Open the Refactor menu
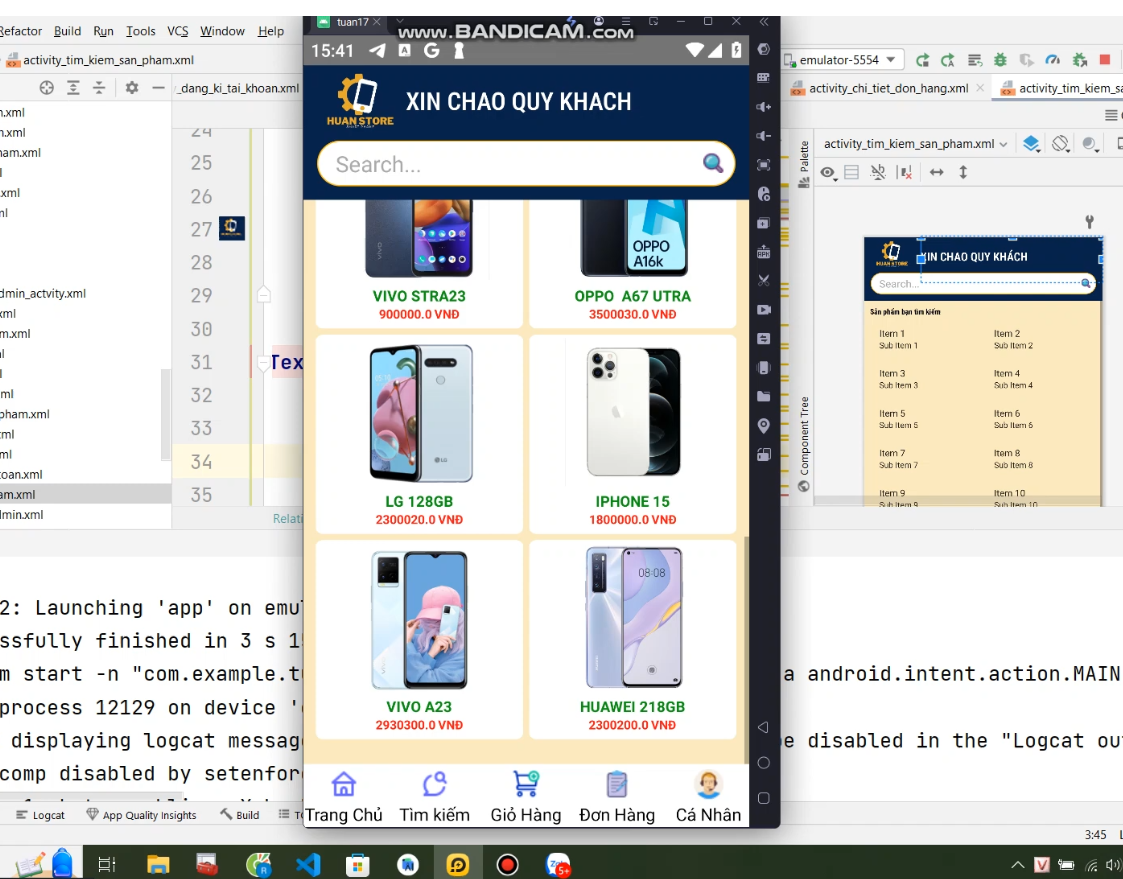 point(20,31)
